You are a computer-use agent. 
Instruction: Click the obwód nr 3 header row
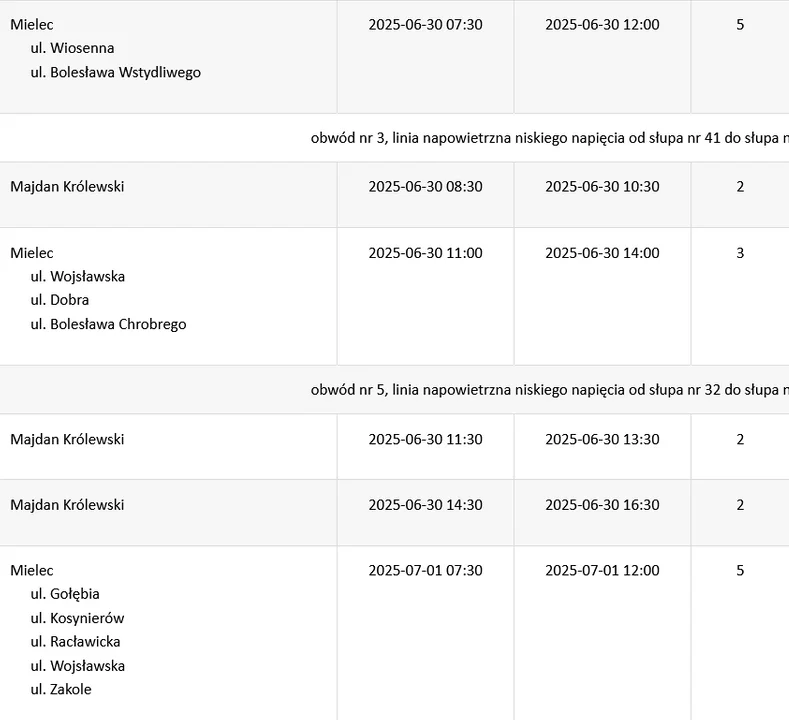tap(394, 138)
